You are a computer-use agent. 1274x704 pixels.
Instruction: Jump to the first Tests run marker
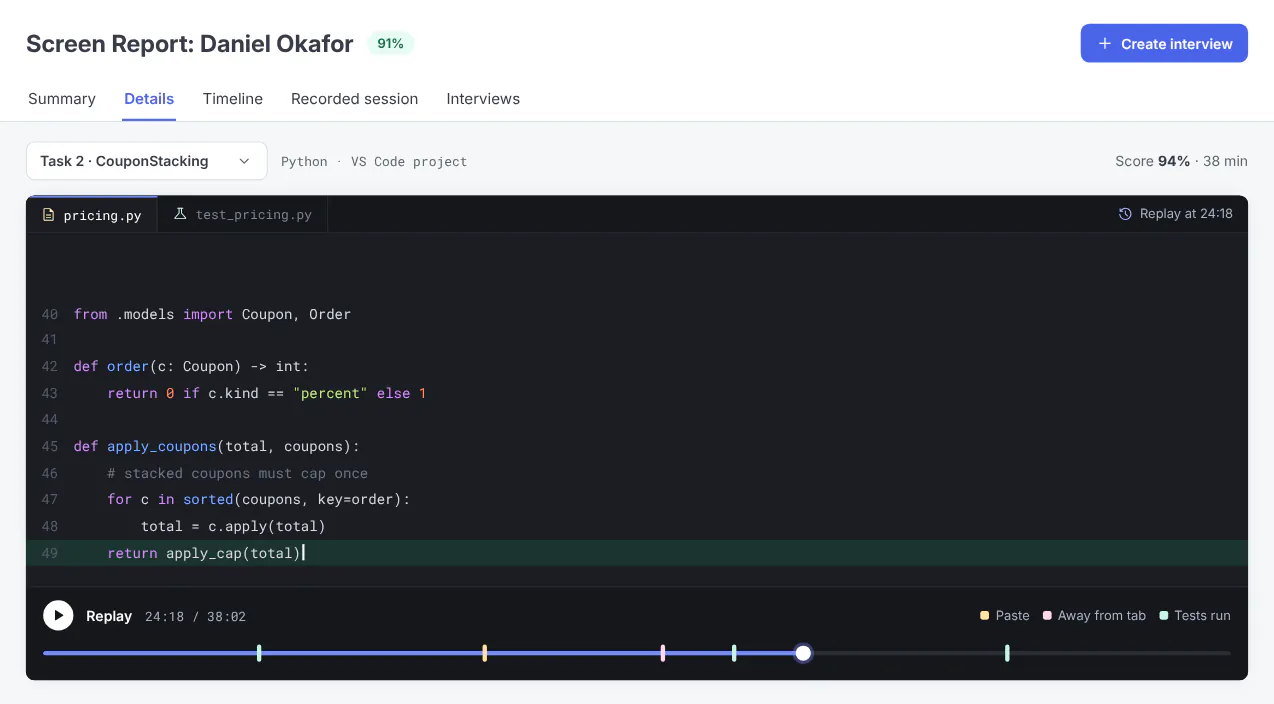pos(259,653)
